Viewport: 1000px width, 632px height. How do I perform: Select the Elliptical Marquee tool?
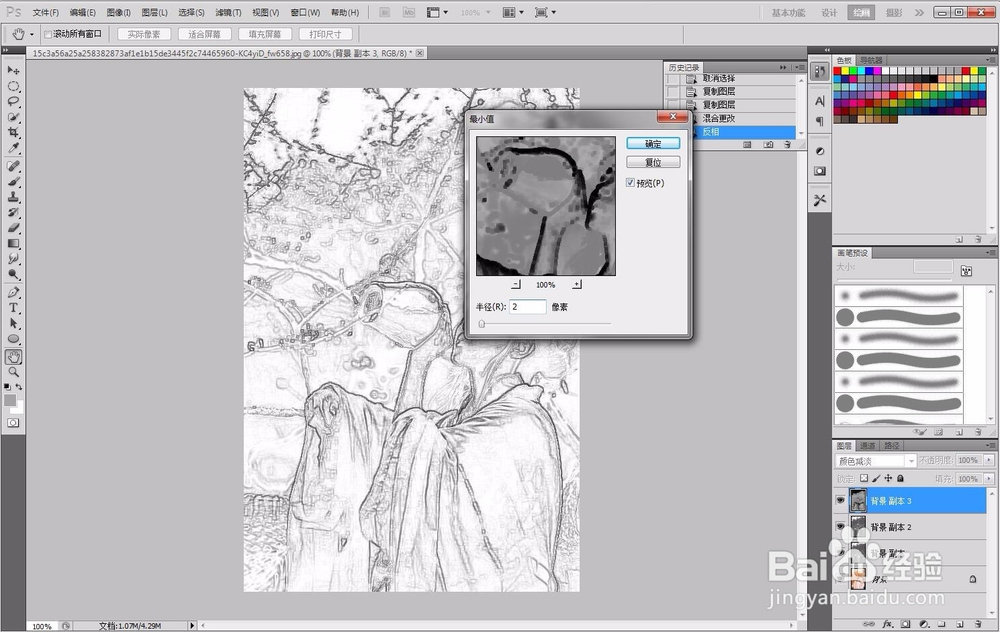click(13, 86)
